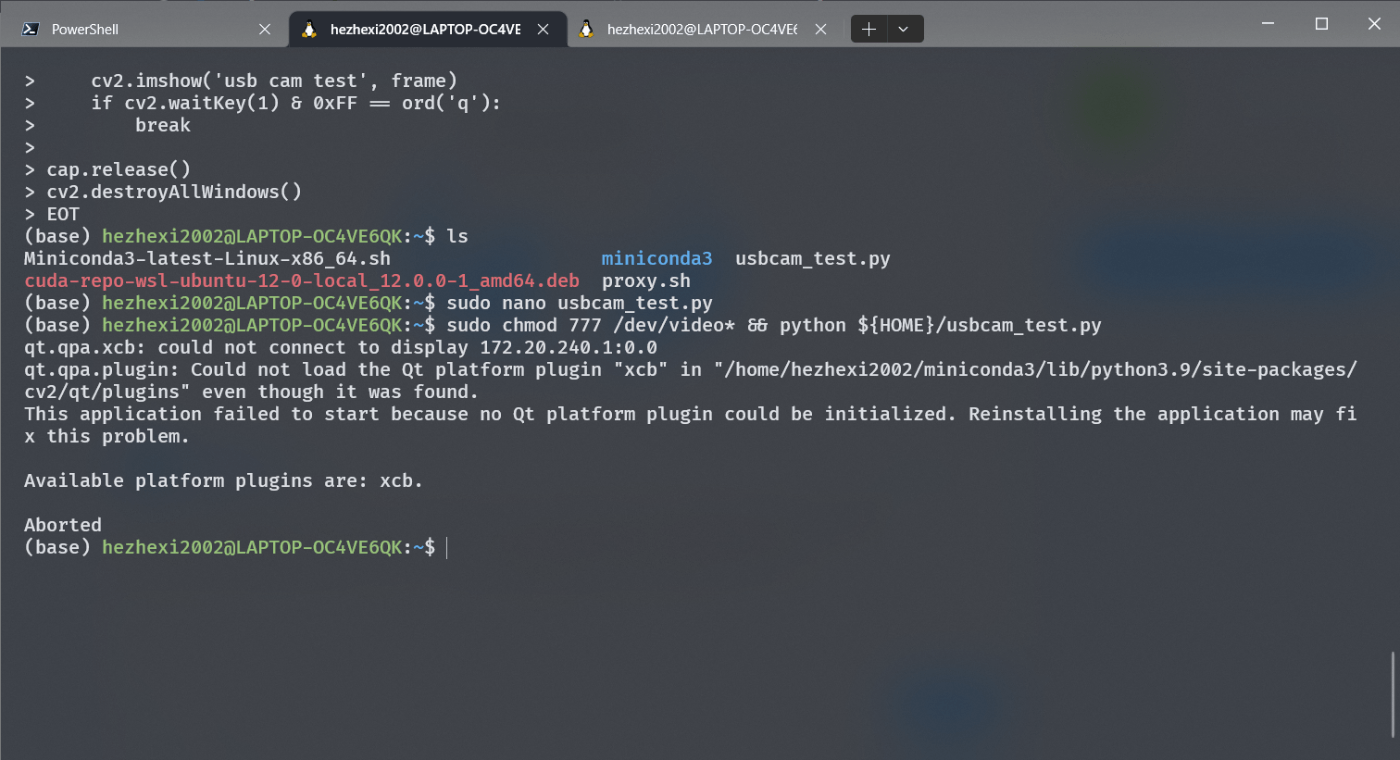This screenshot has width=1400, height=760.
Task: Click Miniconda3-latest-Linux-x86_64.sh filename
Action: pyautogui.click(x=207, y=259)
